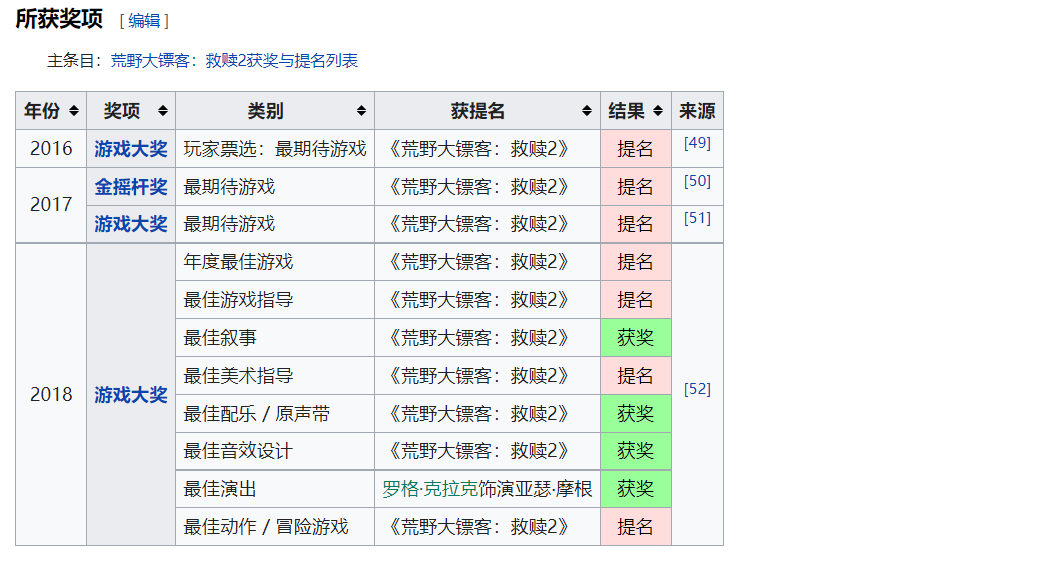This screenshot has height=561, width=1054.
Task: Click 游戏大奖 link in the 2016 row
Action: click(x=131, y=149)
